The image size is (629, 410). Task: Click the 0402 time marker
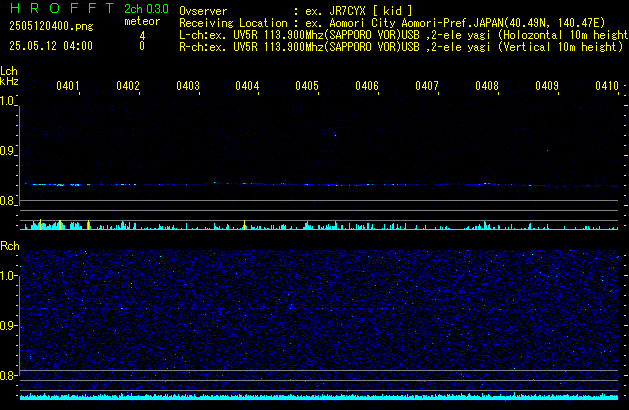click(x=128, y=86)
